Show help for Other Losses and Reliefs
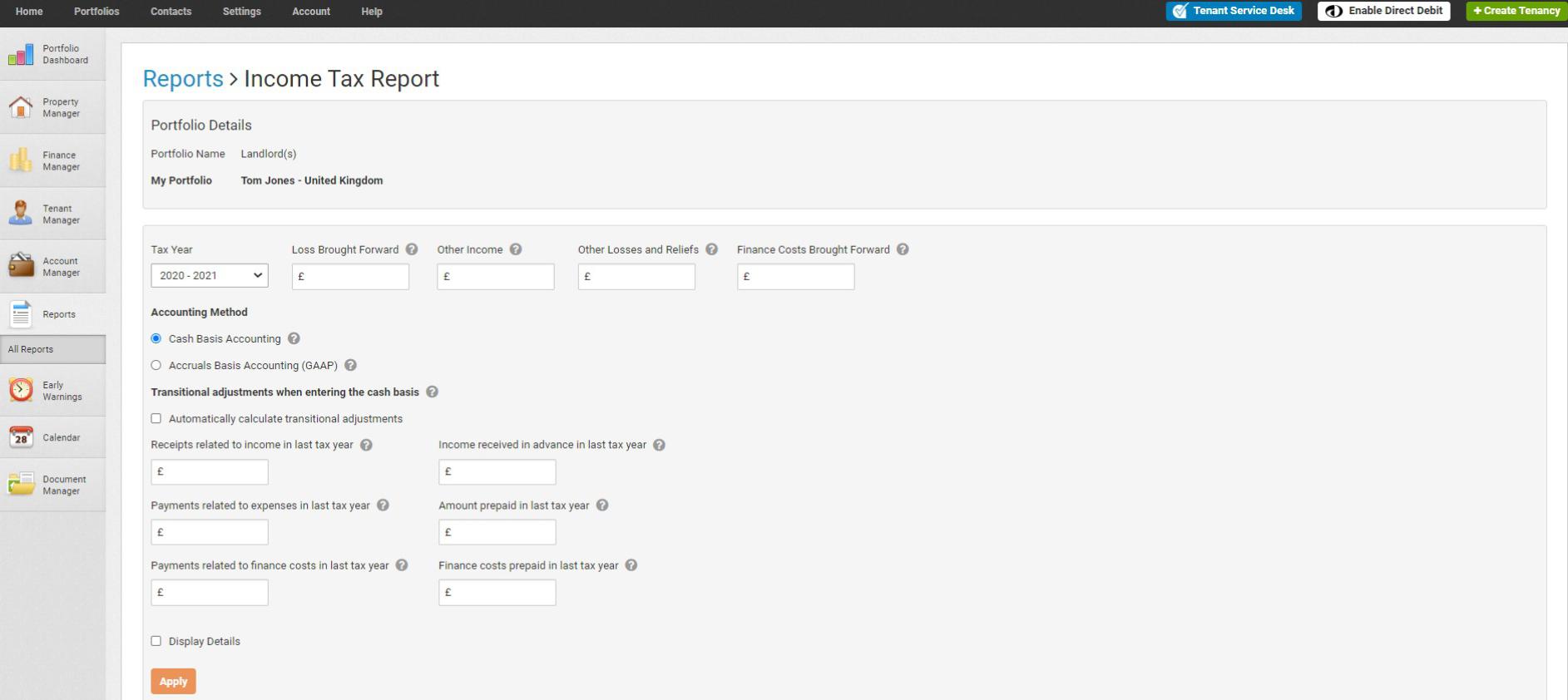Viewport: 1568px width, 700px height. click(711, 249)
